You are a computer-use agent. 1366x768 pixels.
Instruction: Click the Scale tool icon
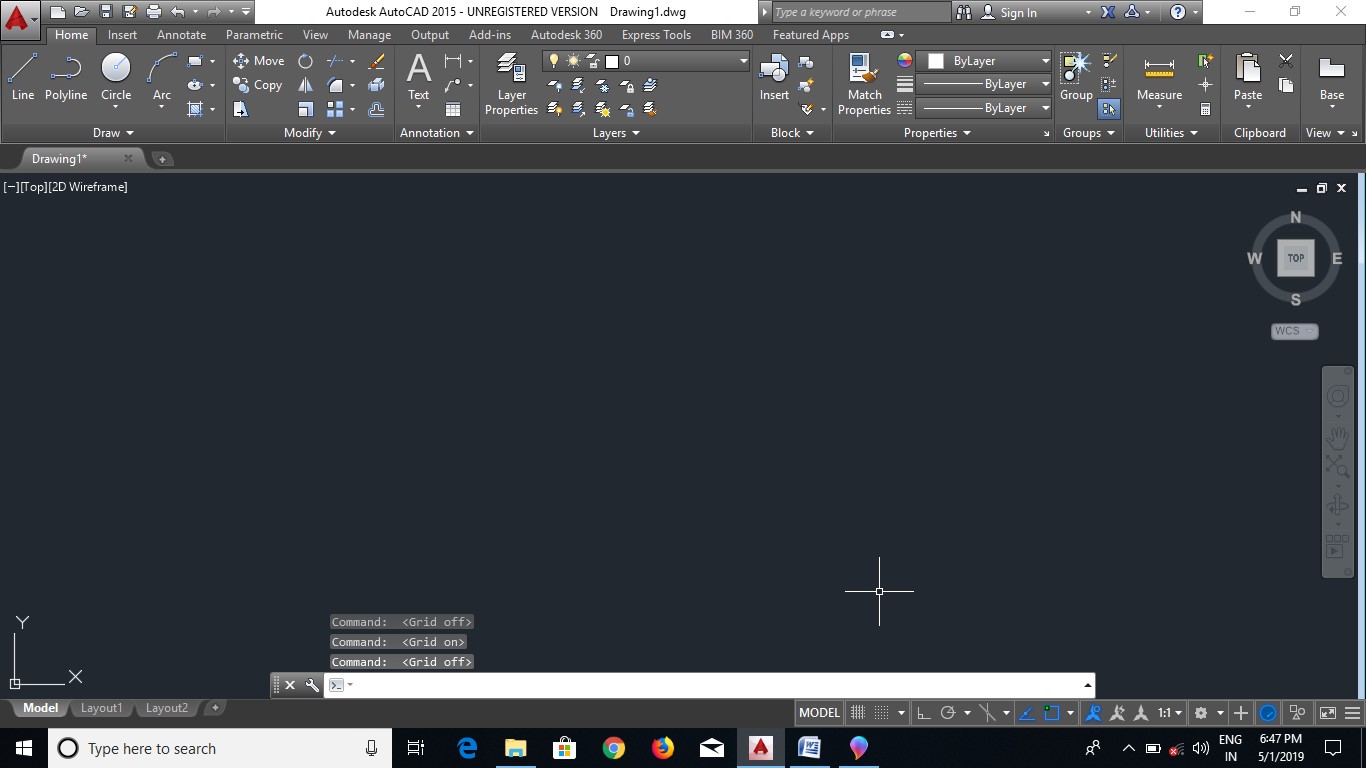coord(305,109)
